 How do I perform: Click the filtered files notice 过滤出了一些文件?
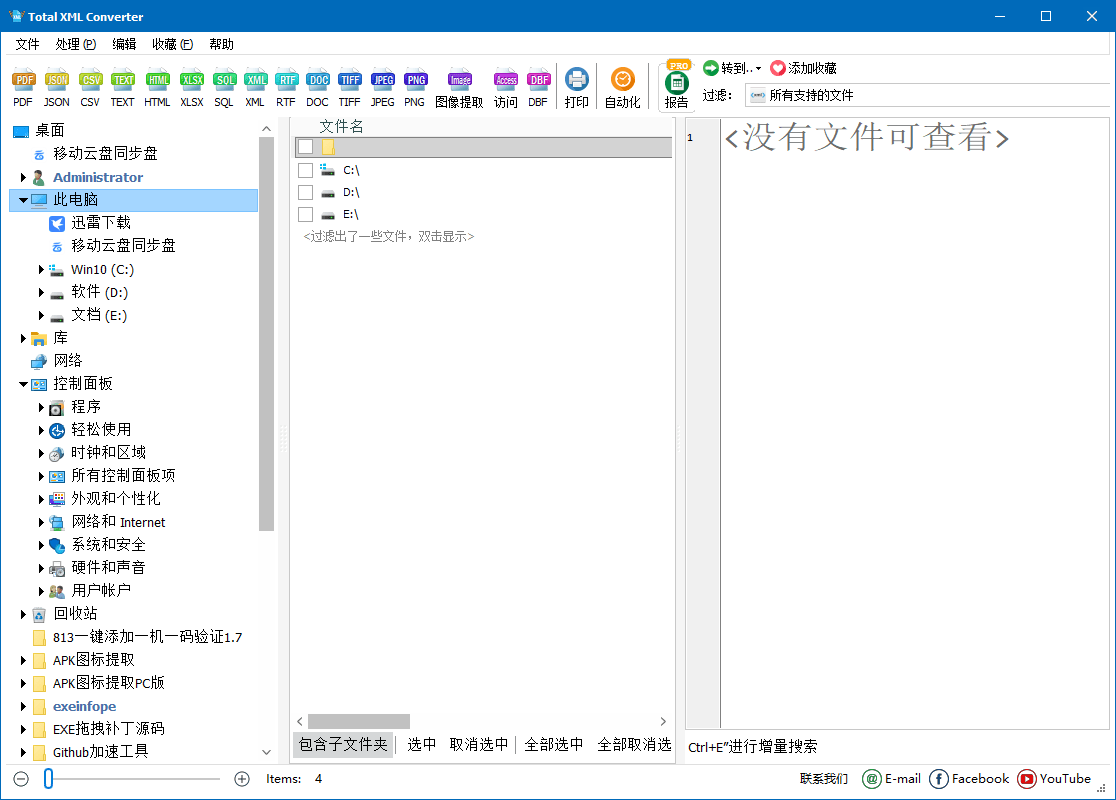tap(389, 236)
